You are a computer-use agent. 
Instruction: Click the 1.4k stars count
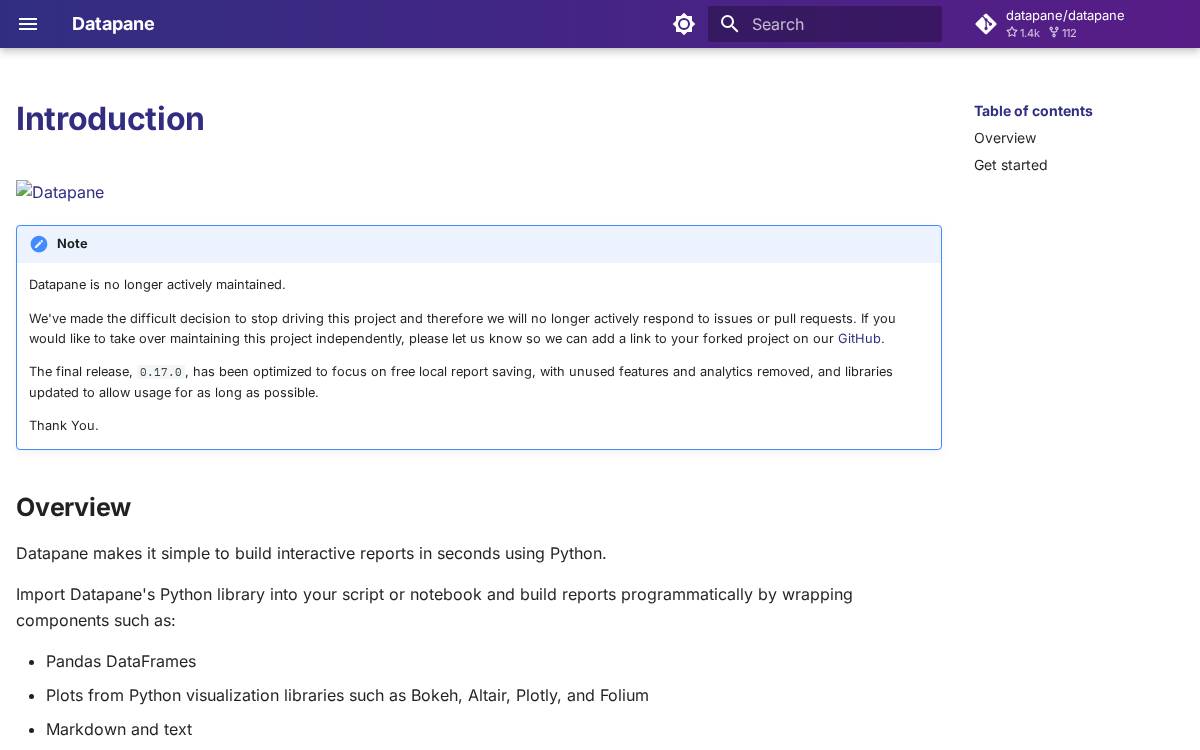[1023, 33]
